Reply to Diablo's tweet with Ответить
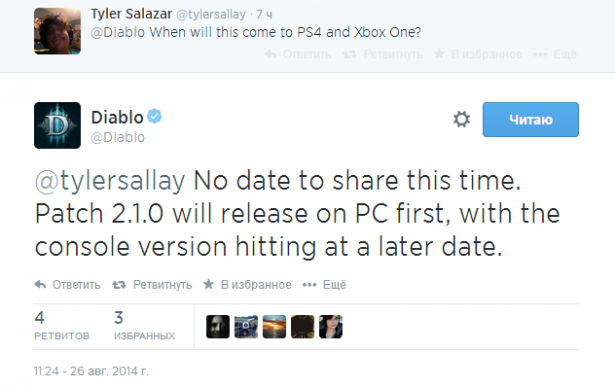Screen dimensions: 615x387 67,285
